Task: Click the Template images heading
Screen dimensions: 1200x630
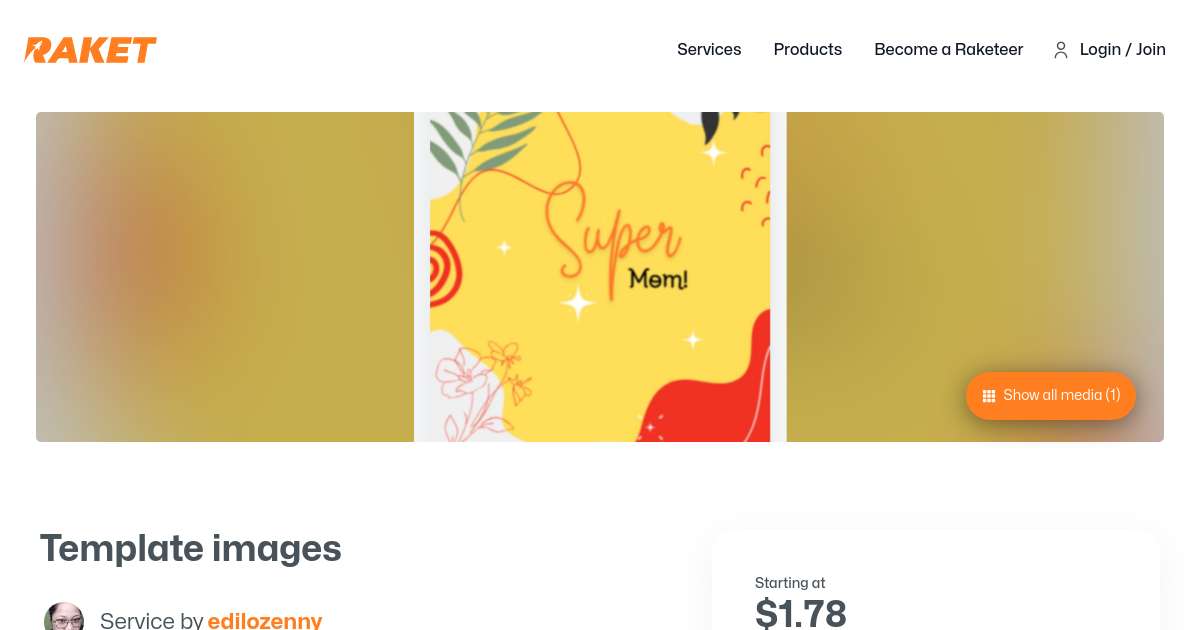Action: pos(190,548)
